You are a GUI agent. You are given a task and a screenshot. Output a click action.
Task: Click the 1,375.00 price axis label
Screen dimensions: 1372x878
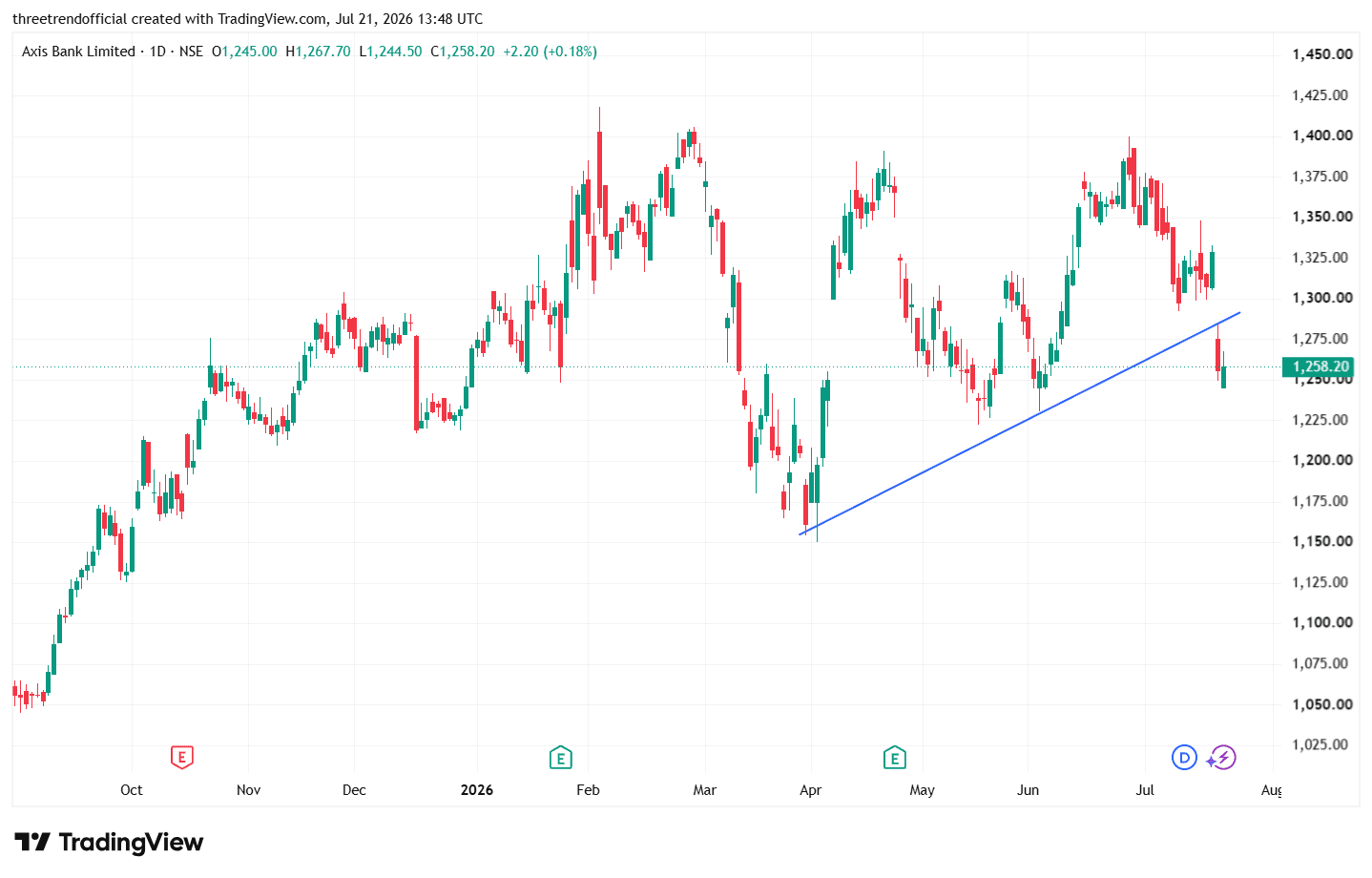[x=1320, y=177]
